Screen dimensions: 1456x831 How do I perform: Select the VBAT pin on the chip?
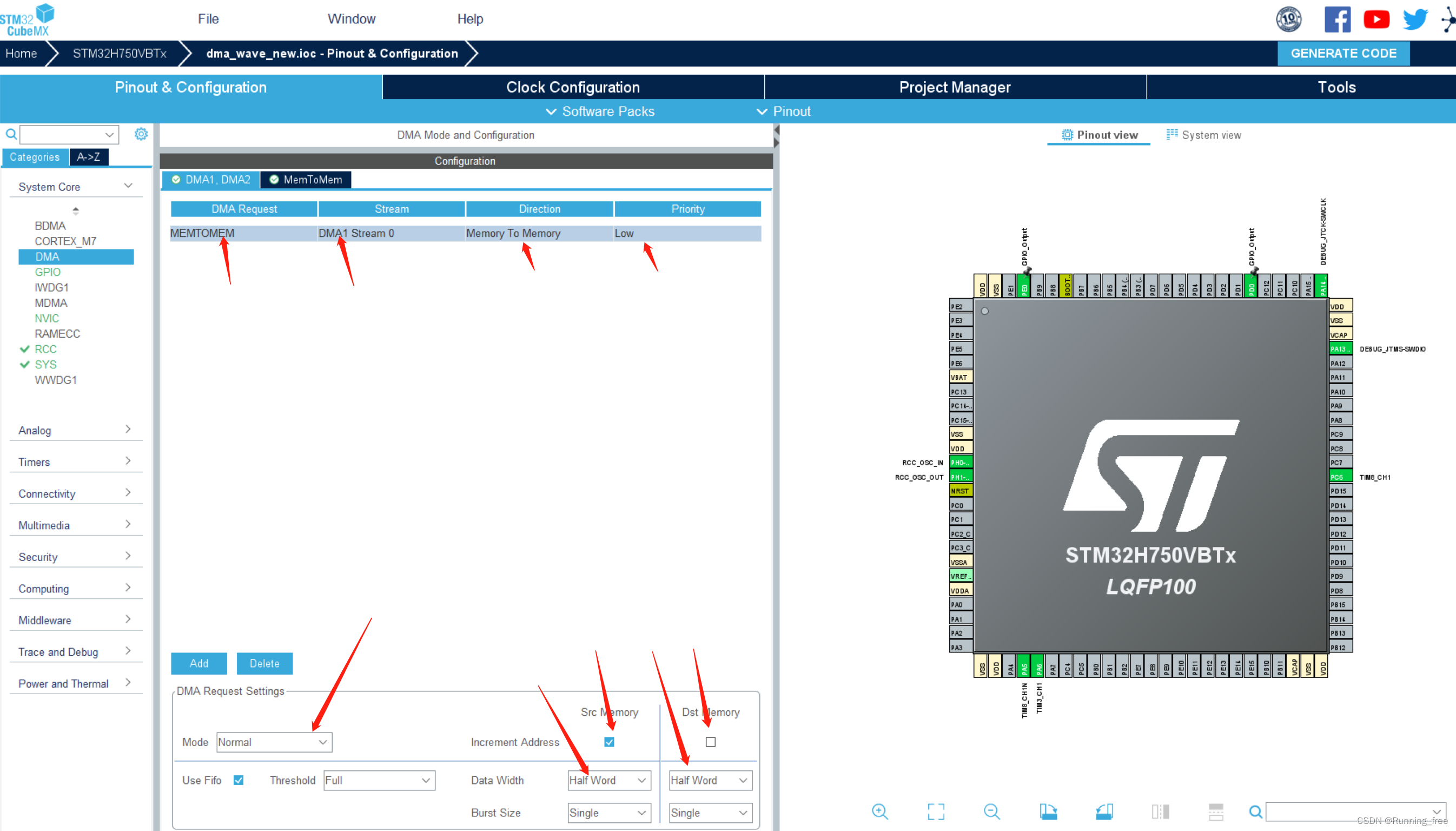[961, 377]
